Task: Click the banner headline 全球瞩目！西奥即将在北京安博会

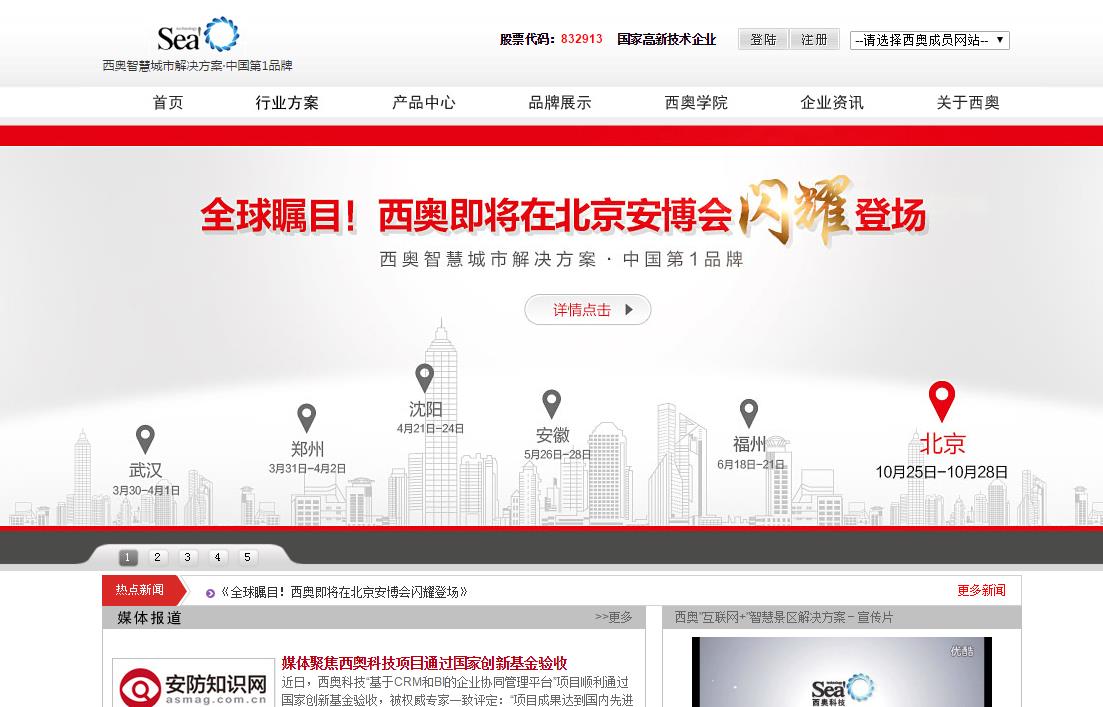Action: tap(466, 215)
